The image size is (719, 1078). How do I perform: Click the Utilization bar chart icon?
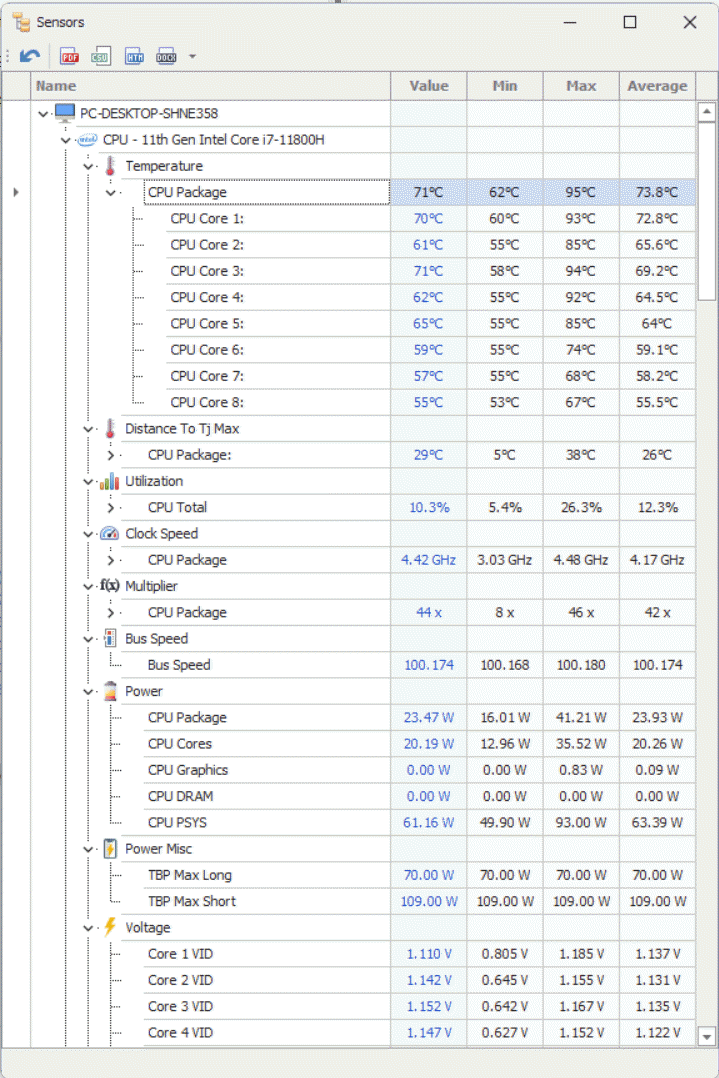[110, 481]
